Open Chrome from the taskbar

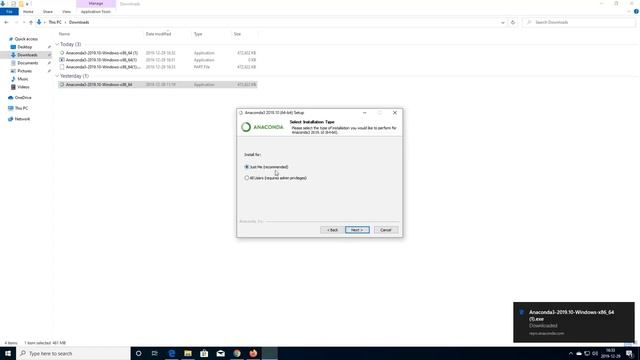pos(237,353)
